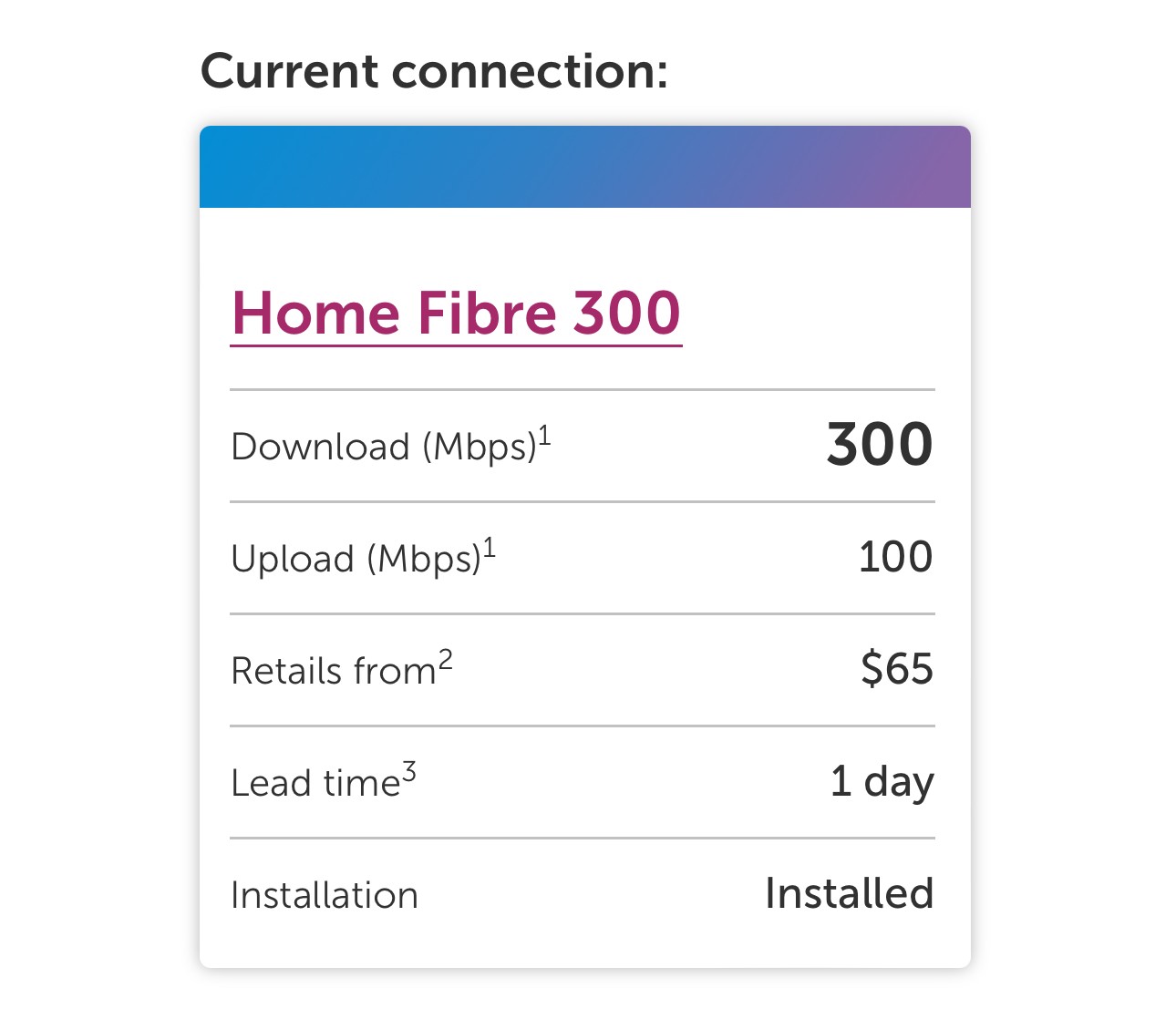
Task: Select the Download (Mbps) label
Action: (383, 448)
